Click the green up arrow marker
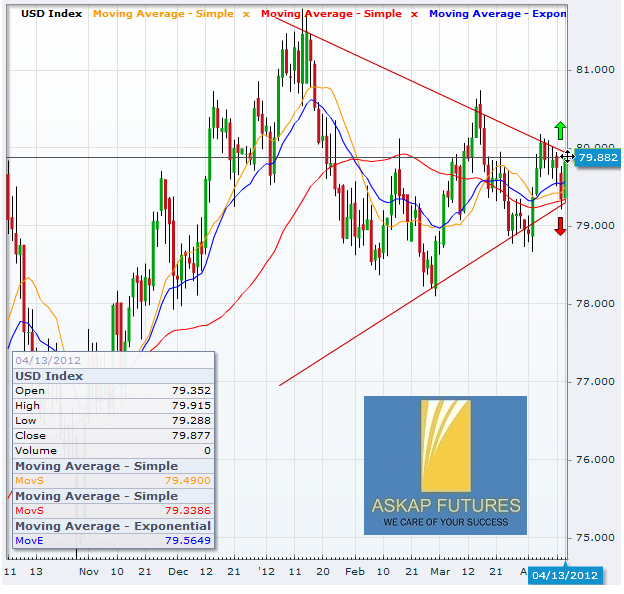 pos(561,130)
